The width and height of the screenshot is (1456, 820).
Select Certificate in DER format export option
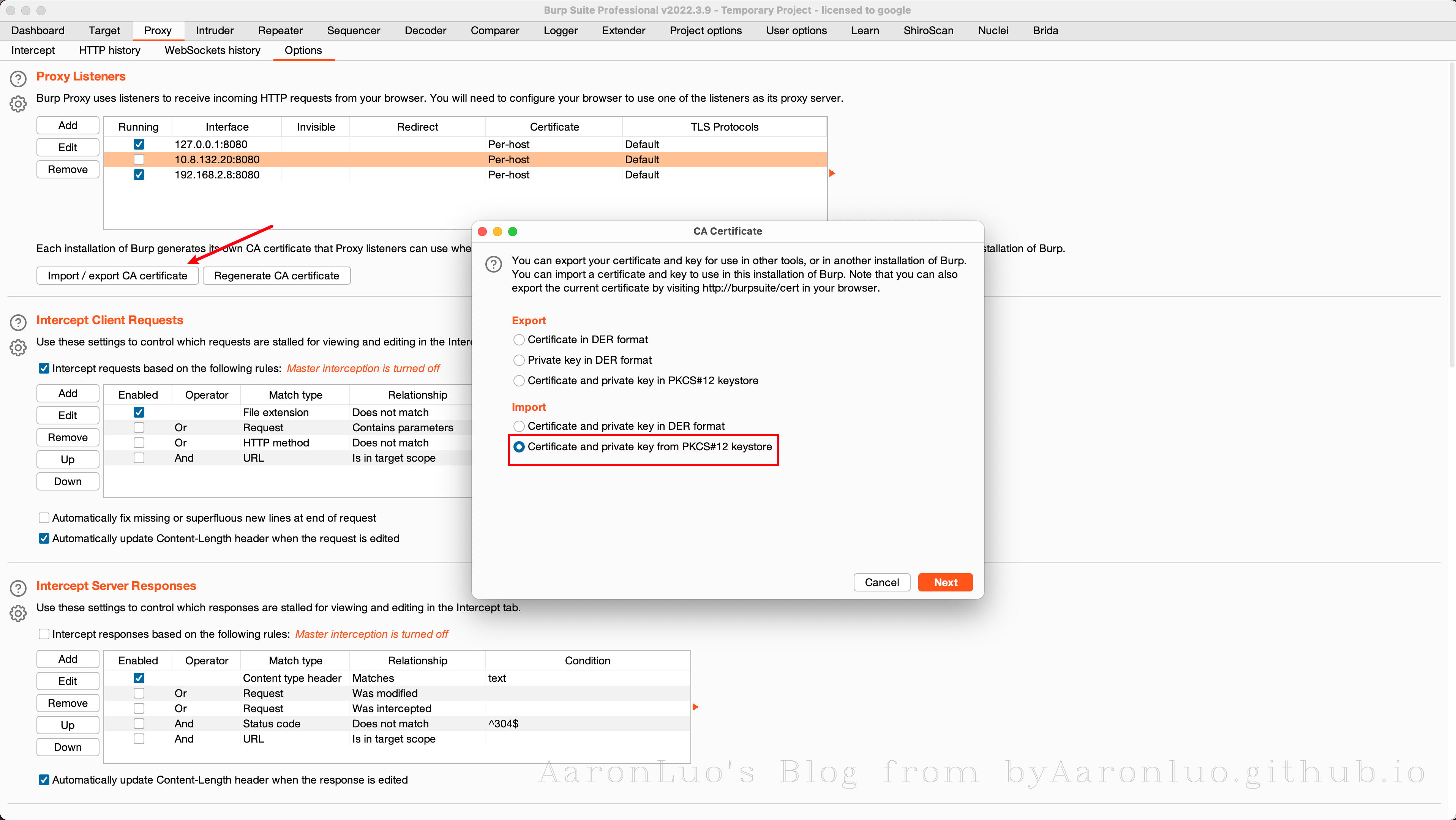click(x=518, y=340)
